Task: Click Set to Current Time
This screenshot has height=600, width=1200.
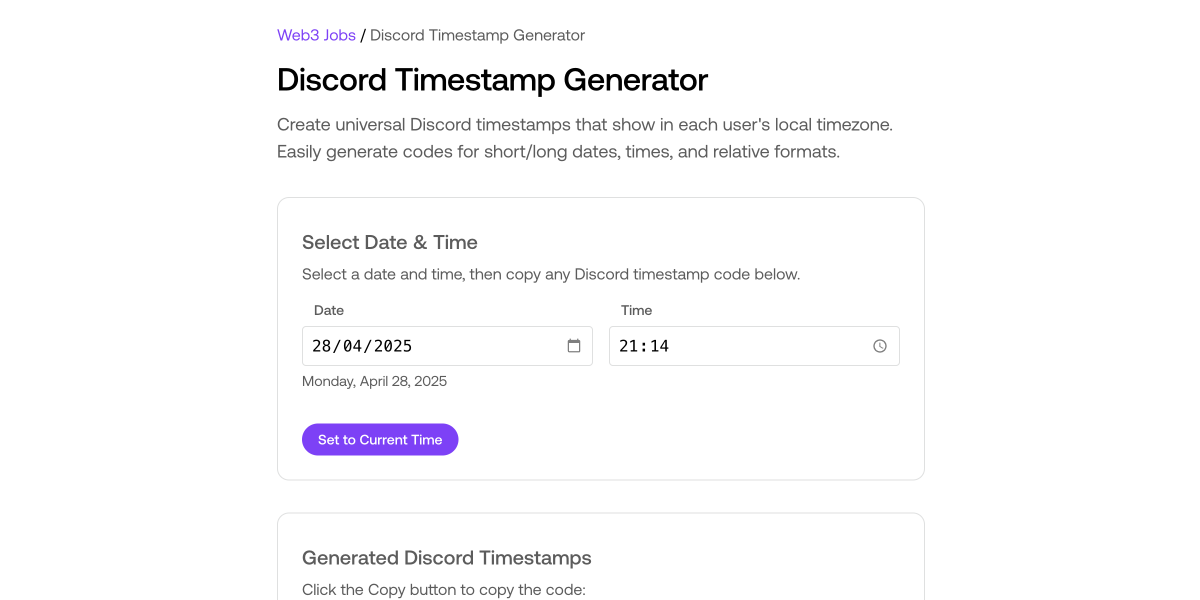Action: [x=380, y=439]
